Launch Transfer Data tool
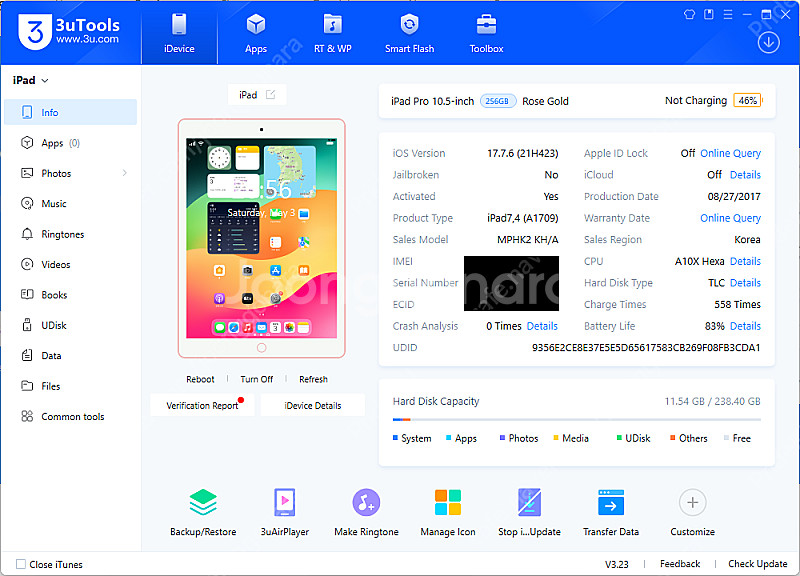Viewport: 800px width, 576px height. tap(611, 512)
